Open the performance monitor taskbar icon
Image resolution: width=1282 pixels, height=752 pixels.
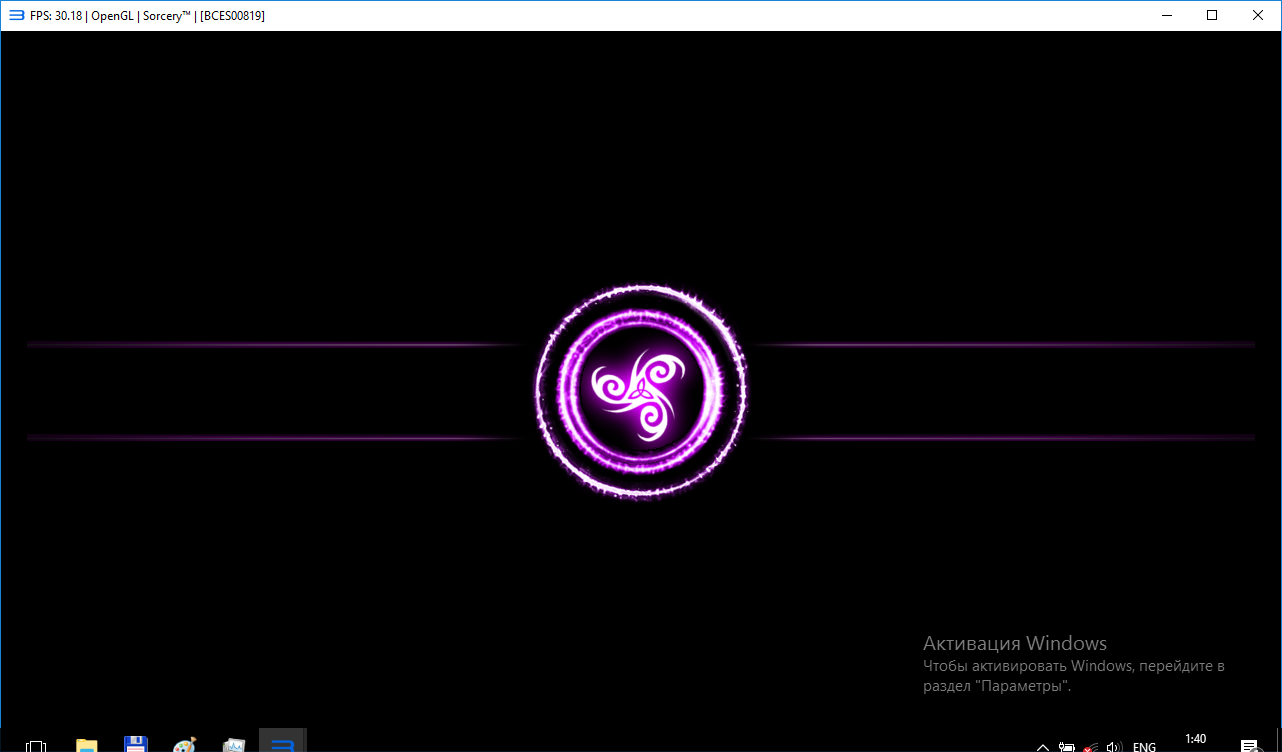point(234,745)
